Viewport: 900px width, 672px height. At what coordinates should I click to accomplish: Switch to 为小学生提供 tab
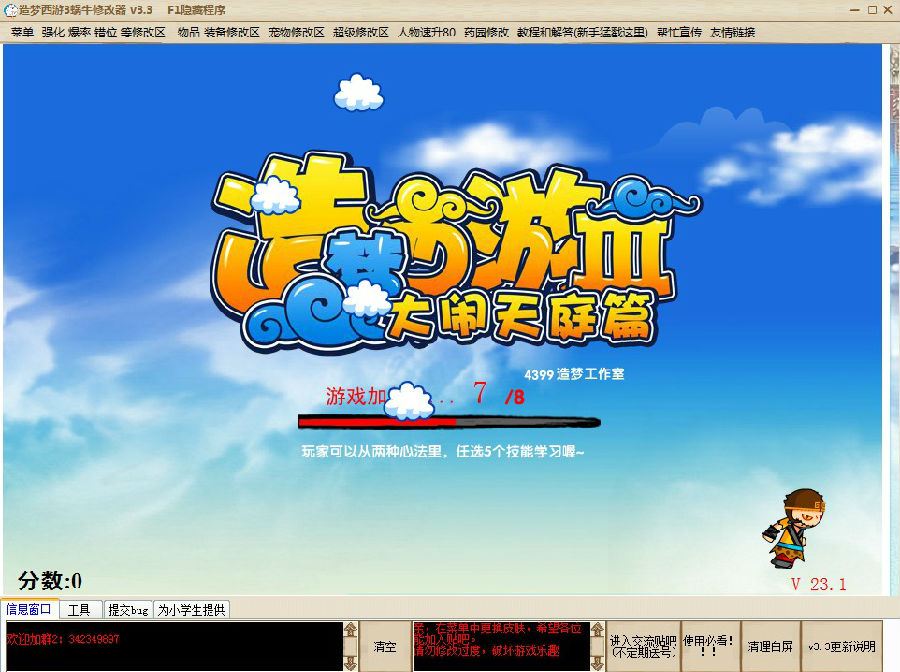(x=192, y=609)
